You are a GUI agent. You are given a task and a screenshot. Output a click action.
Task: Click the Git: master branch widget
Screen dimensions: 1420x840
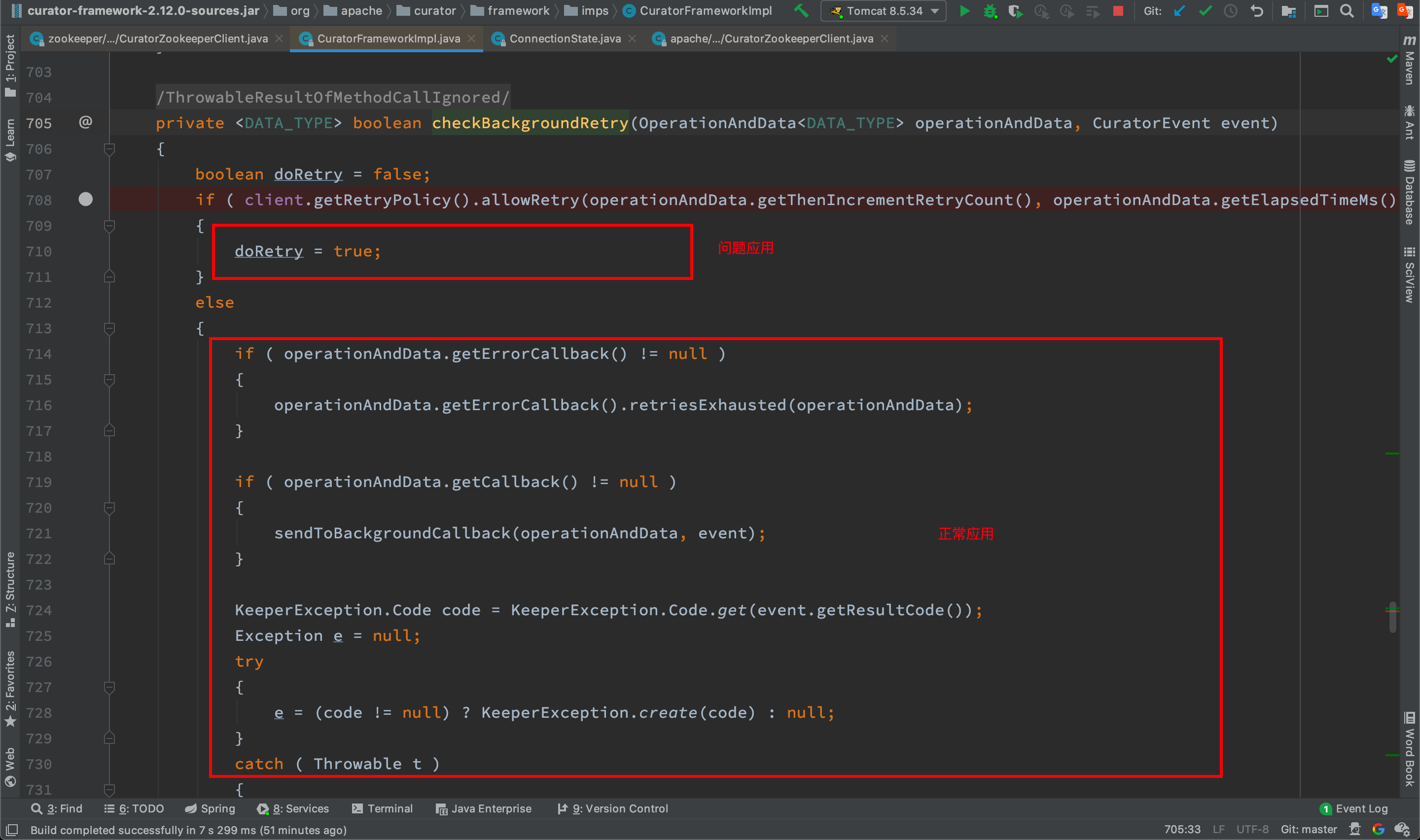tap(1309, 829)
